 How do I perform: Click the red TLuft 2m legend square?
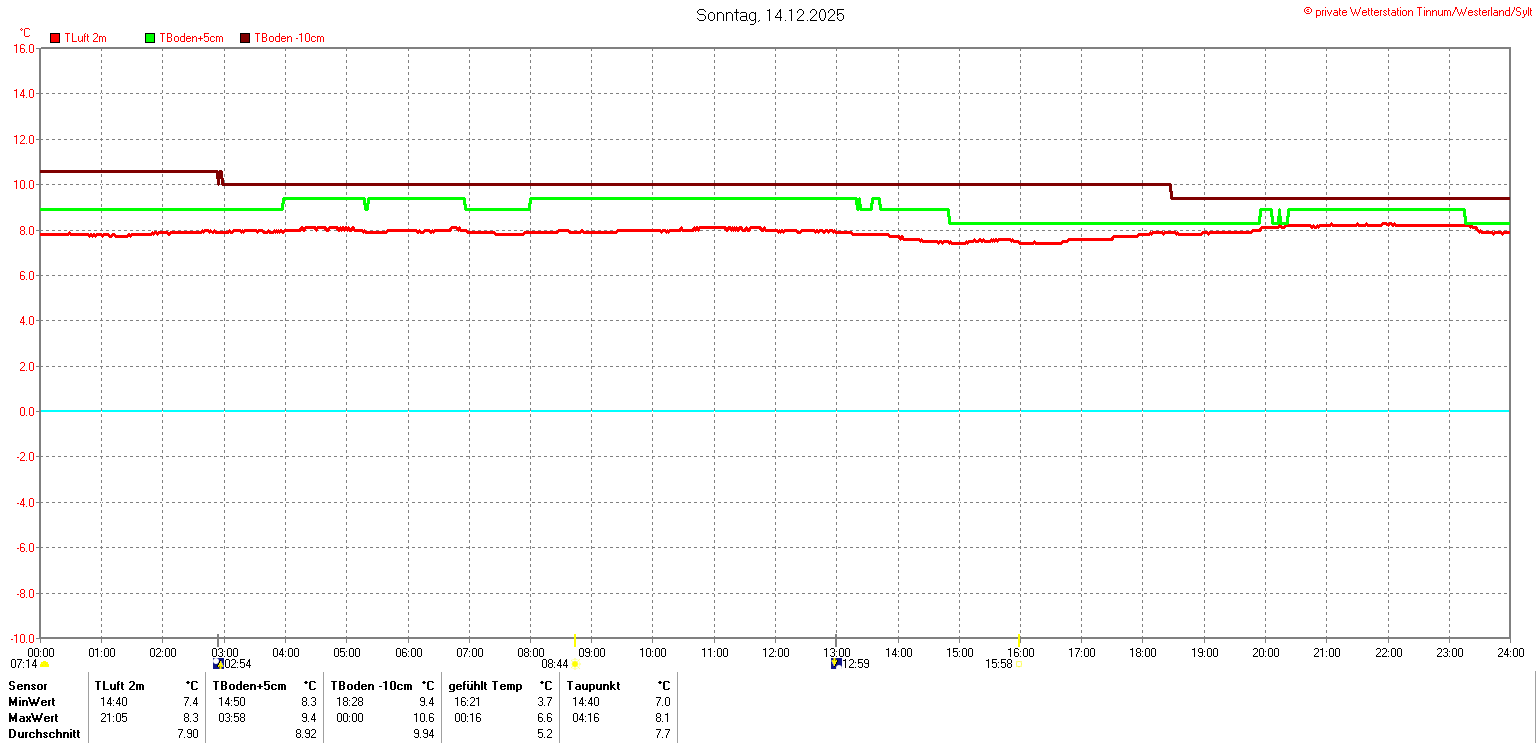[x=55, y=38]
